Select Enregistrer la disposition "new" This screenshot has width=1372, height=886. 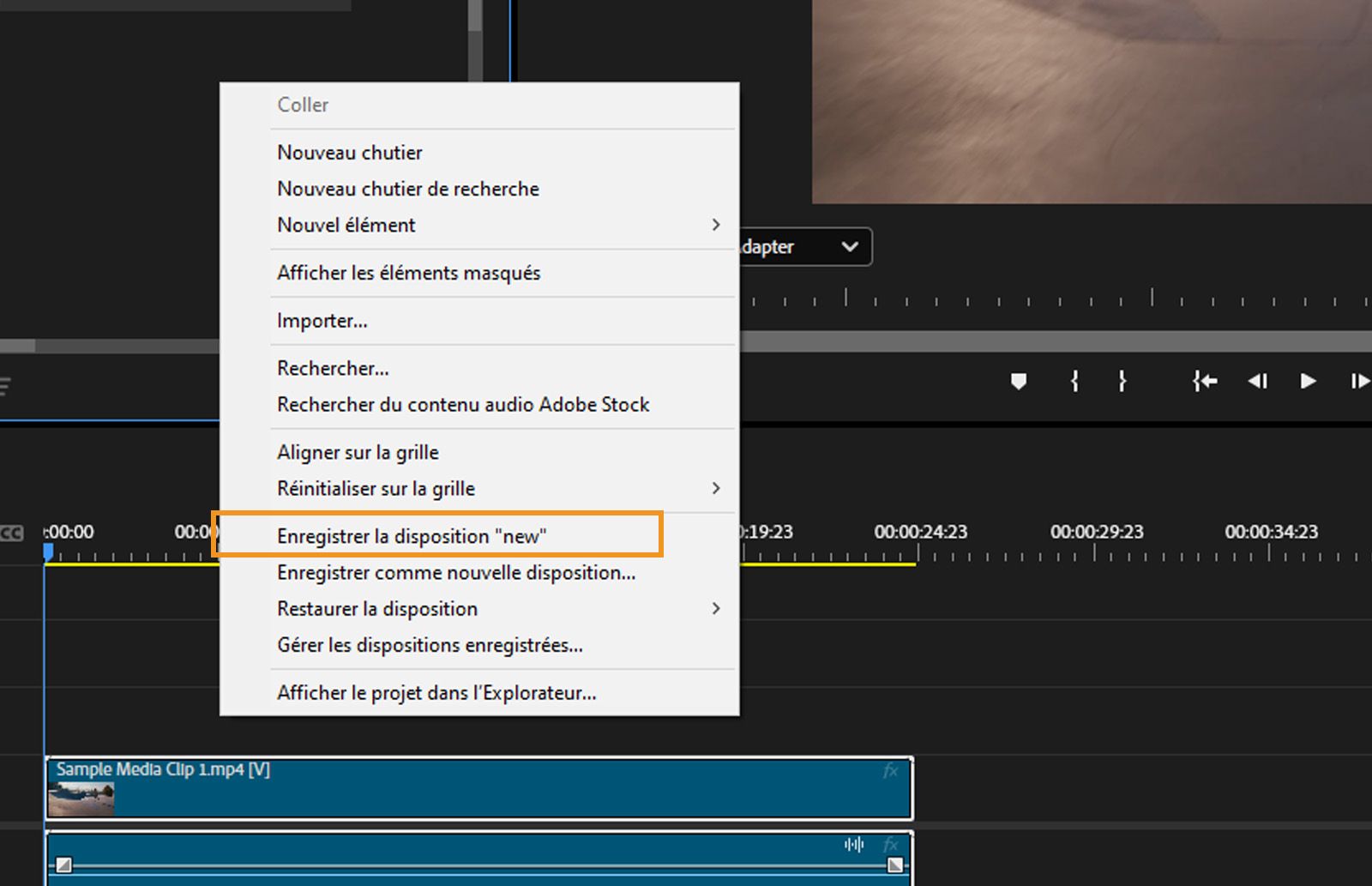click(x=479, y=536)
